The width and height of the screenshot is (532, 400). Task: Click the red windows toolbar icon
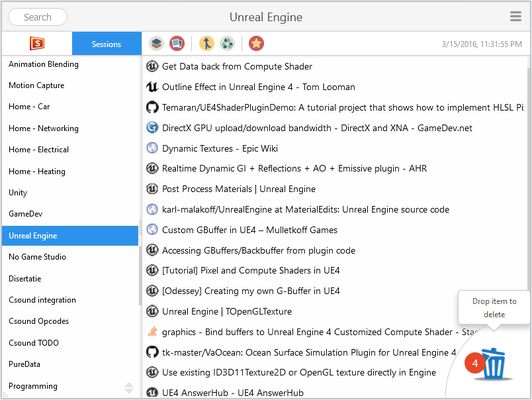177,43
